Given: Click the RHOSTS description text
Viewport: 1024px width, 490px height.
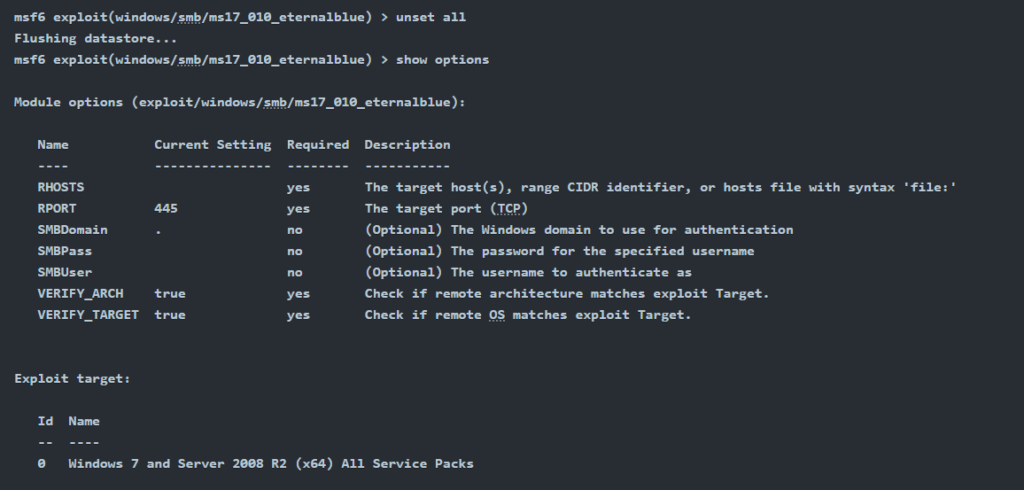Looking at the screenshot, I should point(660,188).
